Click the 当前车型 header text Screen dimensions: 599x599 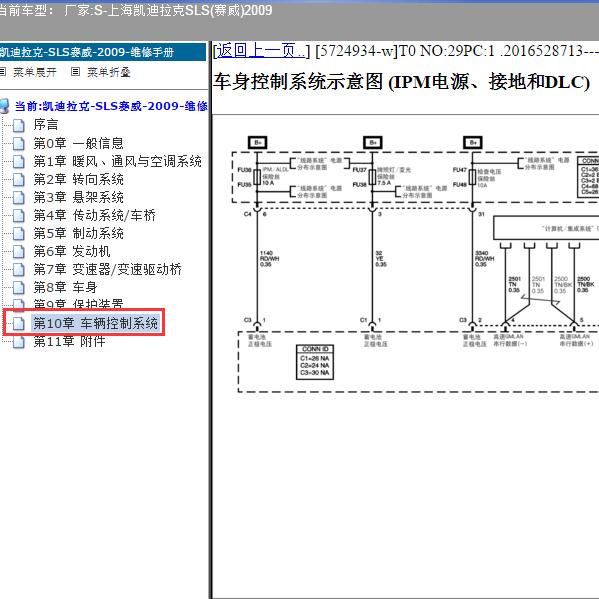[x=136, y=10]
